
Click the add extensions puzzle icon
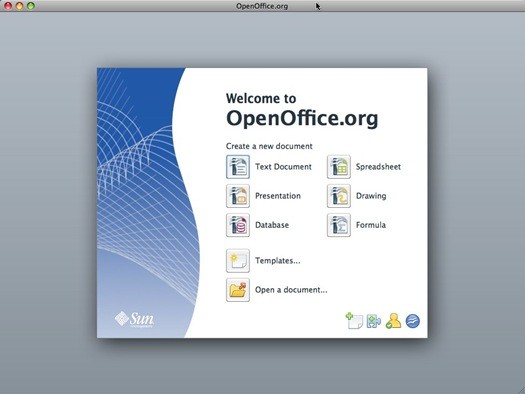pyautogui.click(x=373, y=321)
